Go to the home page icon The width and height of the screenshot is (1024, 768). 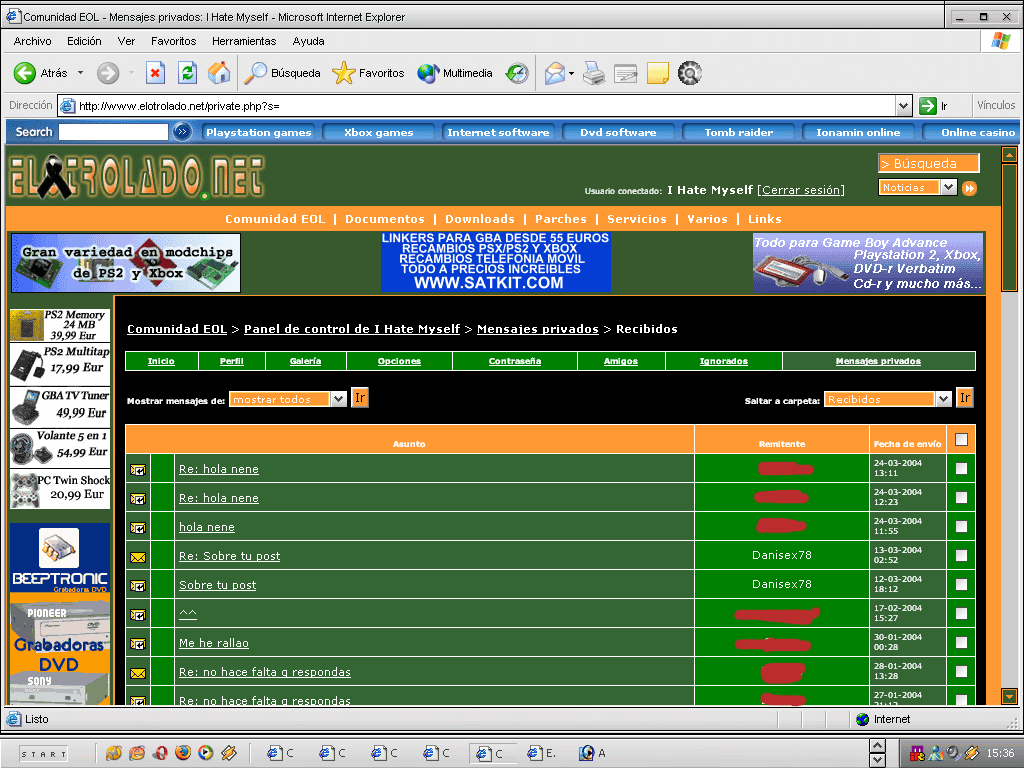[219, 73]
